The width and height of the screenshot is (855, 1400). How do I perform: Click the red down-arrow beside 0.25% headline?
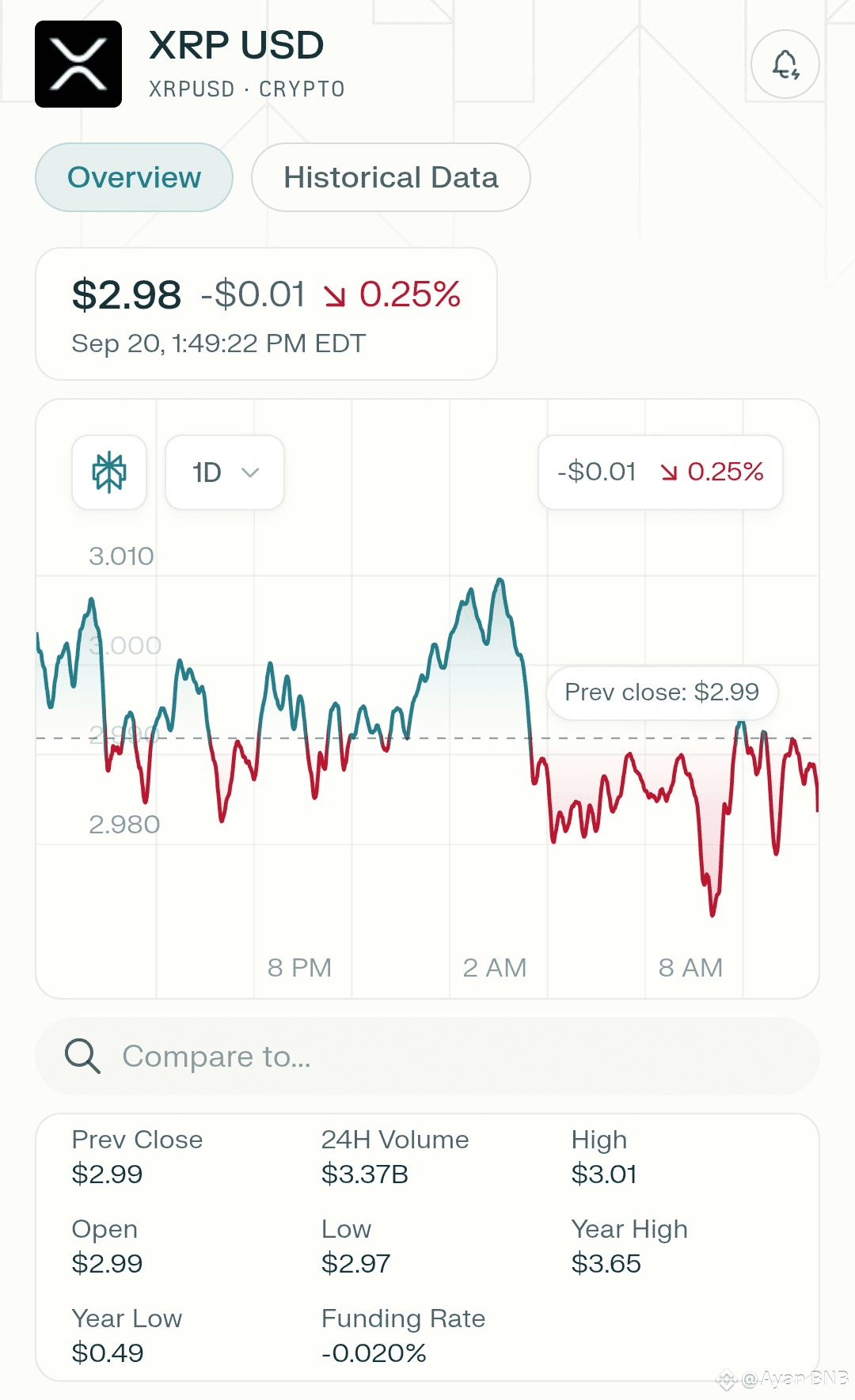coord(335,296)
